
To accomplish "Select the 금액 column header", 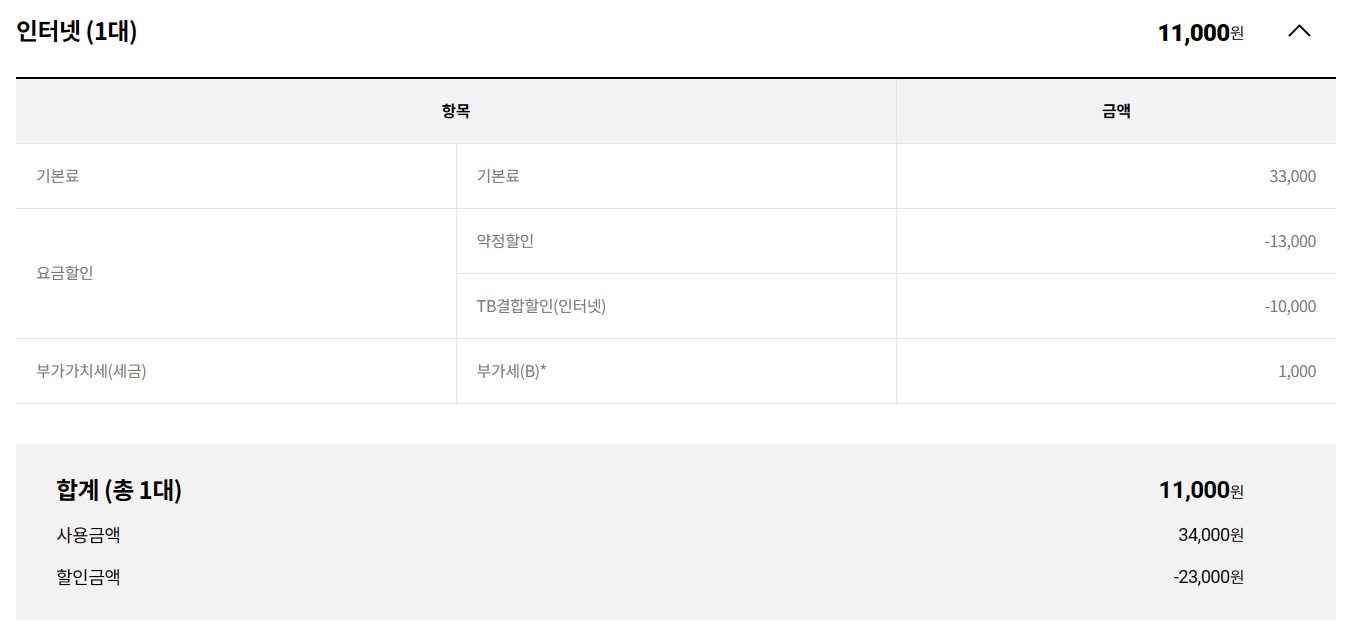I will [x=1115, y=112].
